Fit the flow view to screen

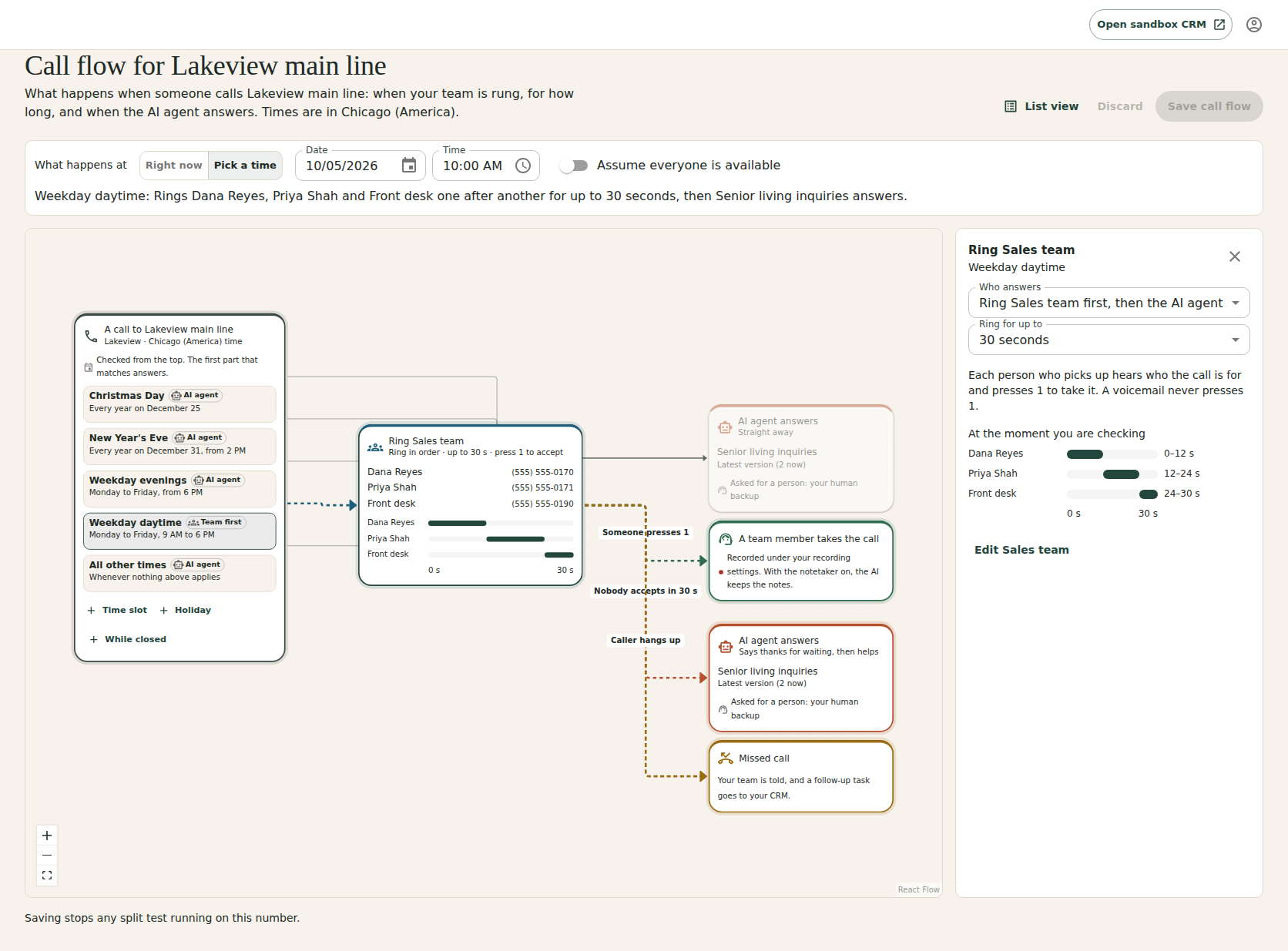pyautogui.click(x=47, y=876)
